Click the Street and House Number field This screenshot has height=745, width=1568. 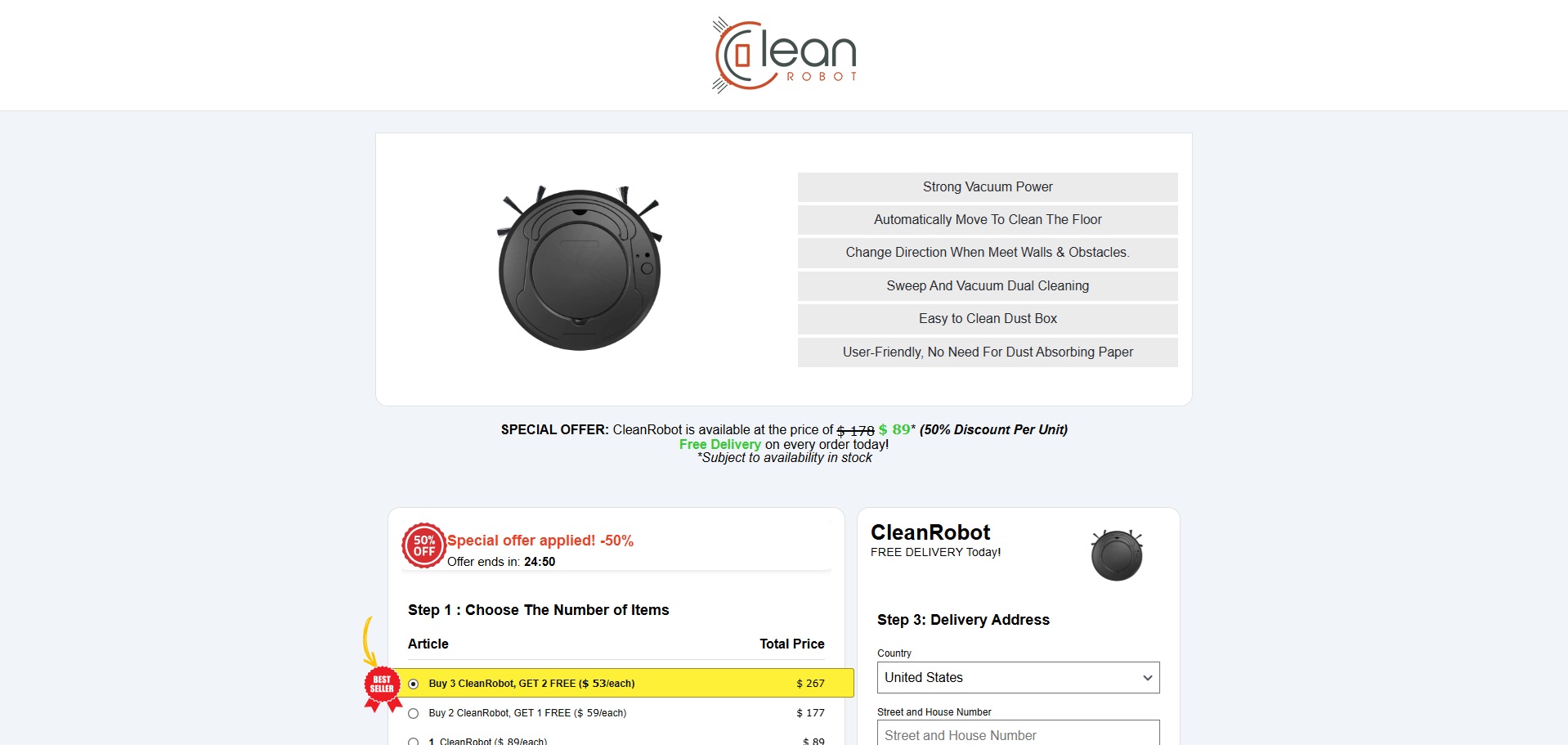click(x=1017, y=734)
